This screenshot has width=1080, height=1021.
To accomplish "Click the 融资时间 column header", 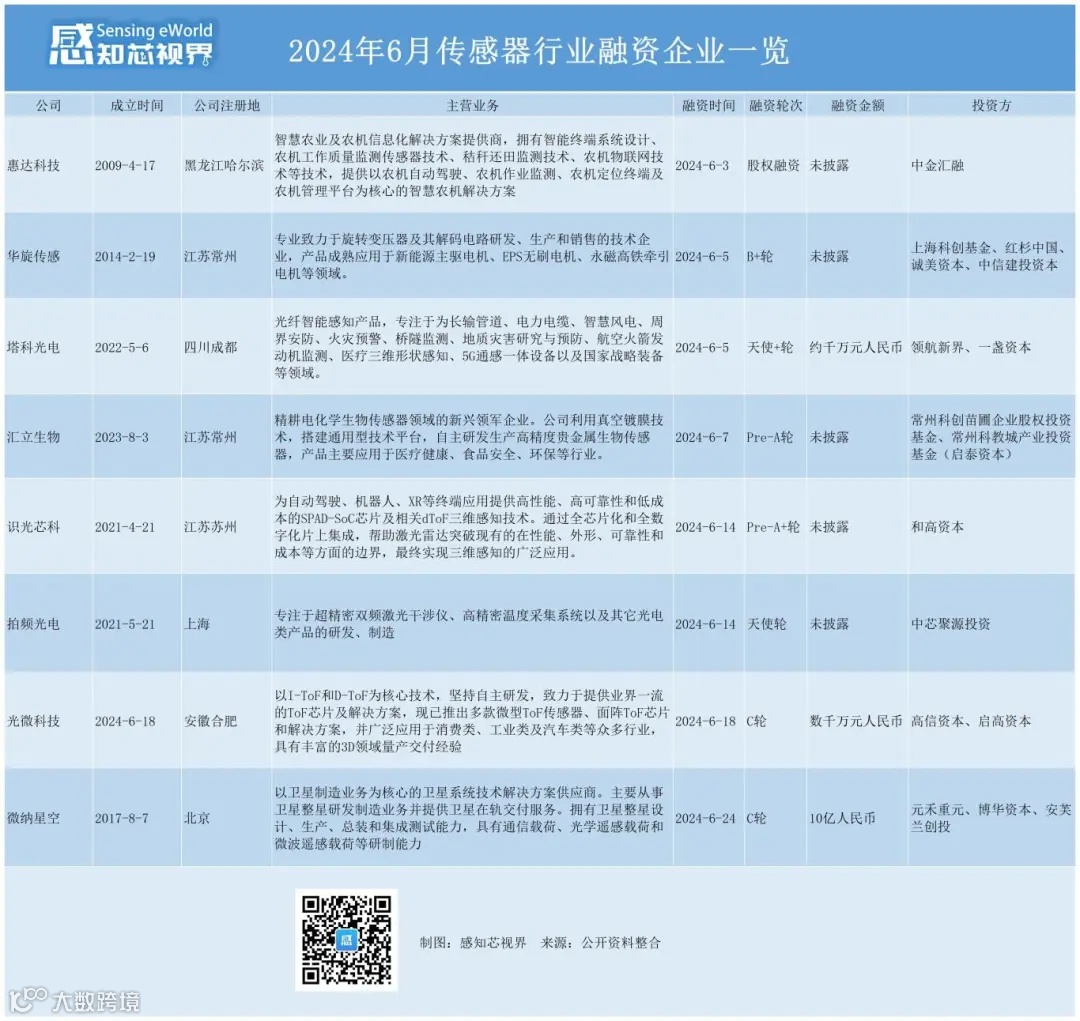I will pos(709,105).
